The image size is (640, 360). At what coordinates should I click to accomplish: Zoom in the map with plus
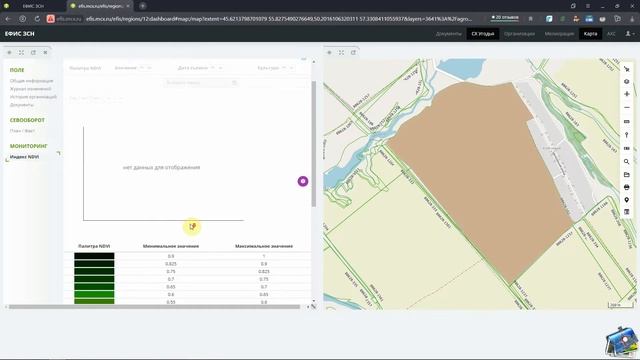(627, 94)
